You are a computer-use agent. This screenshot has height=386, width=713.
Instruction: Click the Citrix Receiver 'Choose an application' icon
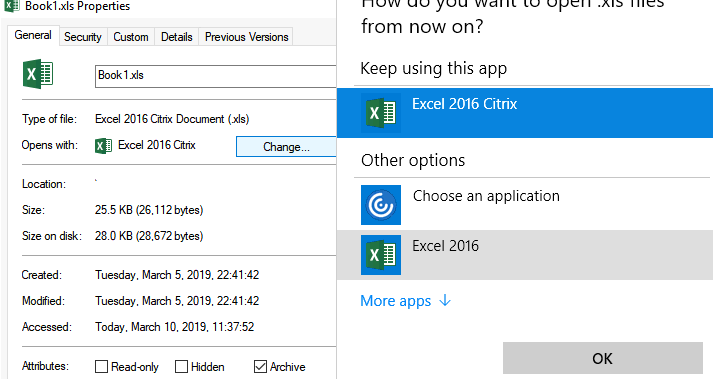(x=381, y=205)
